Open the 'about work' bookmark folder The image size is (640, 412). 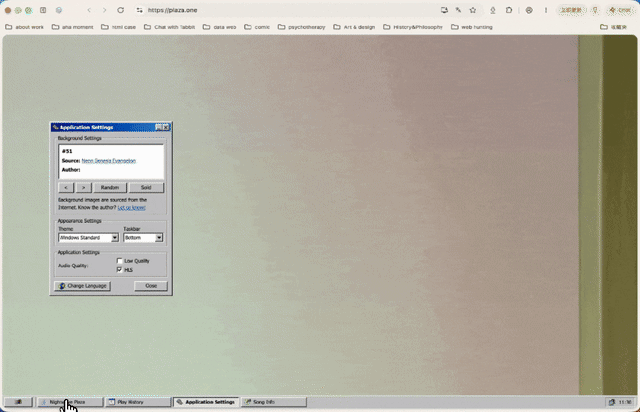(24, 27)
